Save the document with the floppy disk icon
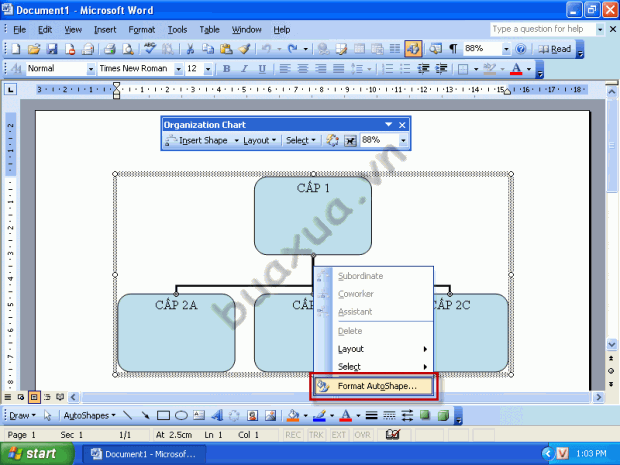Viewport: 620px width, 465px height. pos(52,49)
